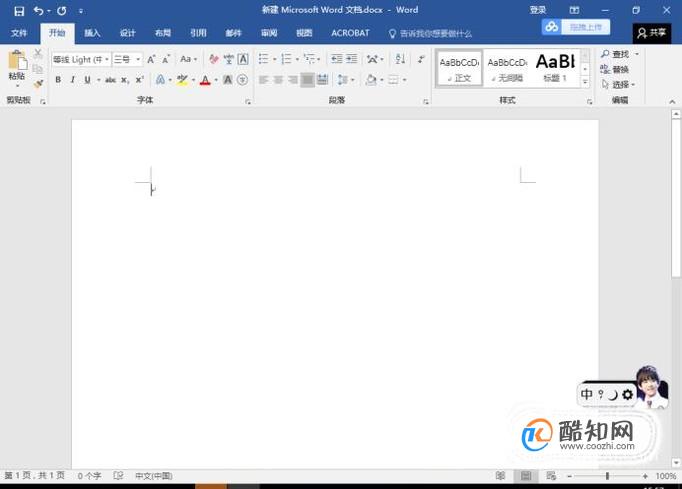The width and height of the screenshot is (682, 489).
Task: Select the 正文 style
Action: click(459, 69)
